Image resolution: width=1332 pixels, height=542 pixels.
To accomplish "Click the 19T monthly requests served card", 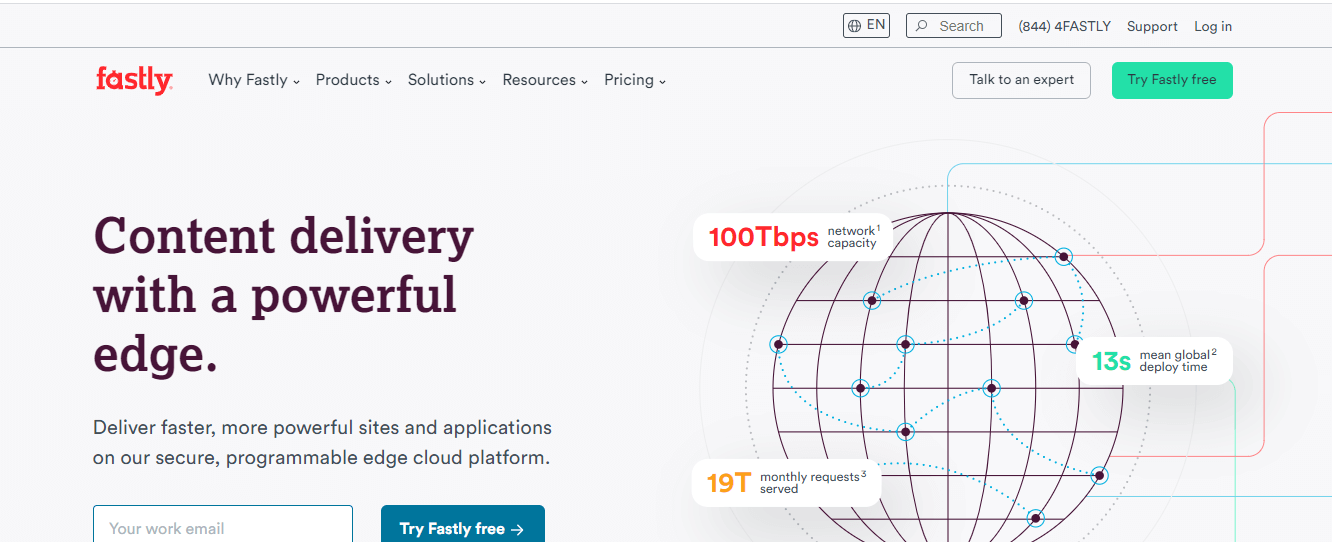I will click(x=786, y=483).
